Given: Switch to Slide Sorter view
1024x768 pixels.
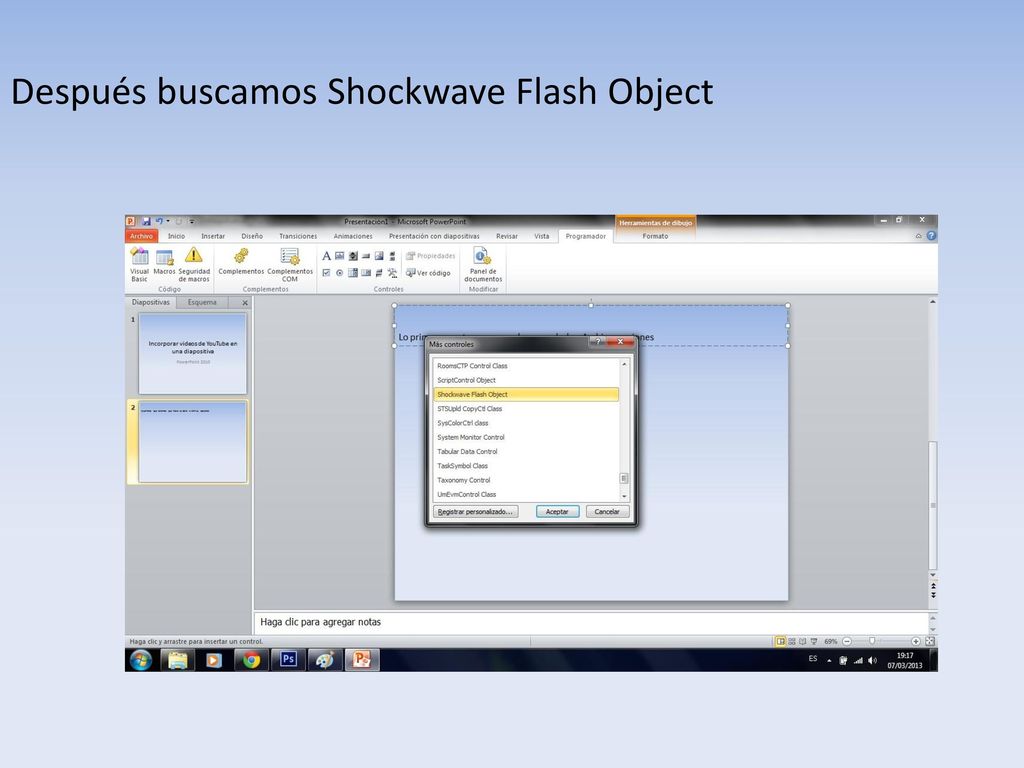Looking at the screenshot, I should (792, 641).
